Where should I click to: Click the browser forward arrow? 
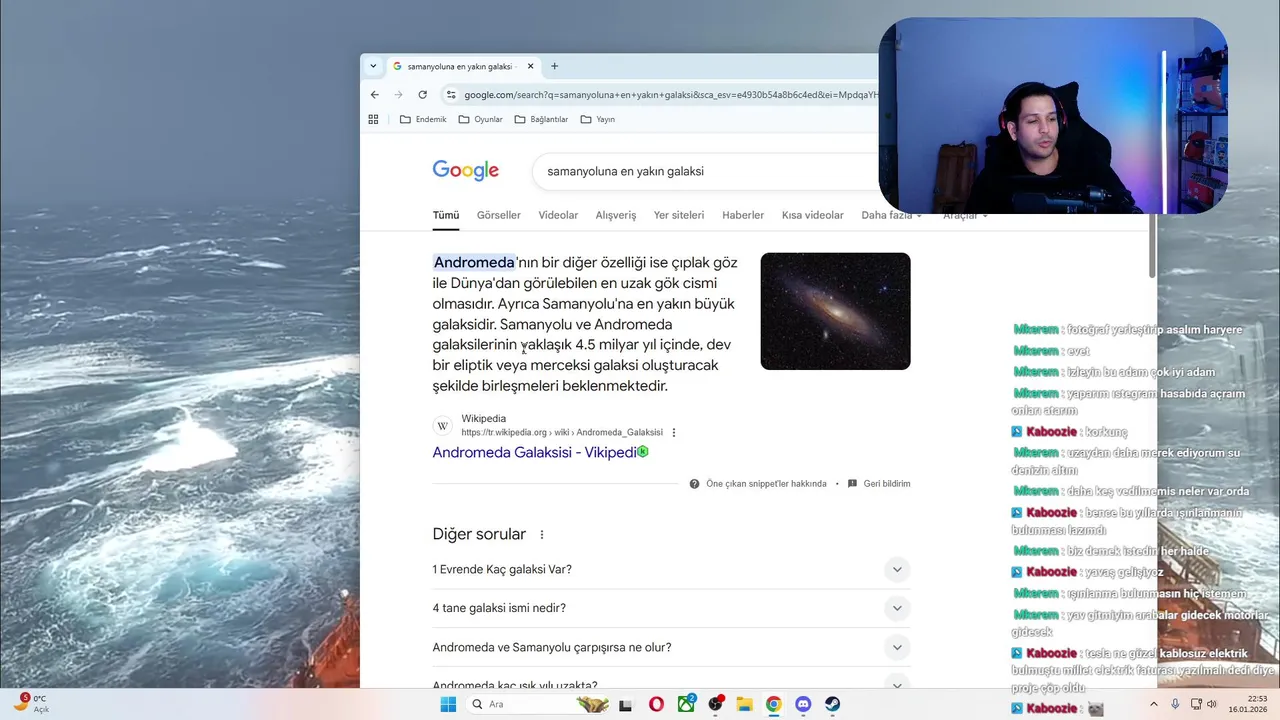(398, 95)
